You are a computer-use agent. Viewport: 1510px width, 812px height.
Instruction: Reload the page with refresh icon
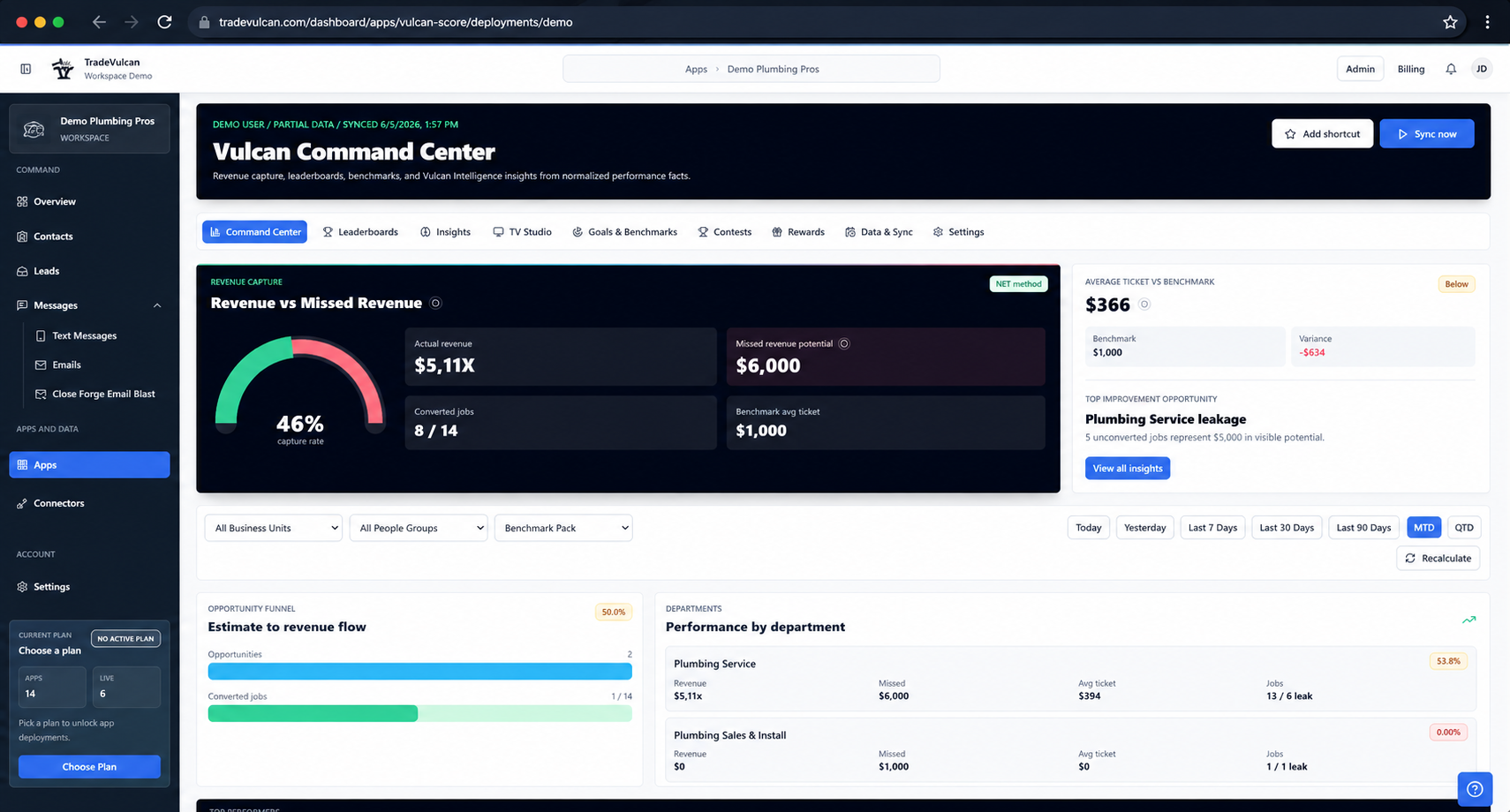pyautogui.click(x=164, y=22)
